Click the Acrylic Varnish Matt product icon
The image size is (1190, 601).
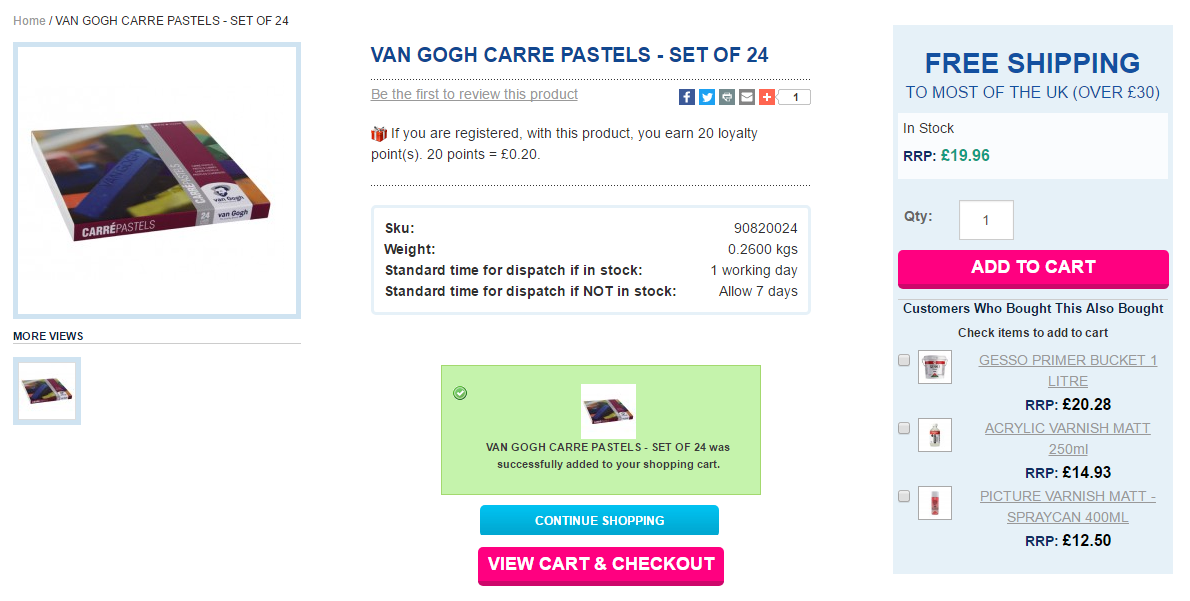point(934,435)
